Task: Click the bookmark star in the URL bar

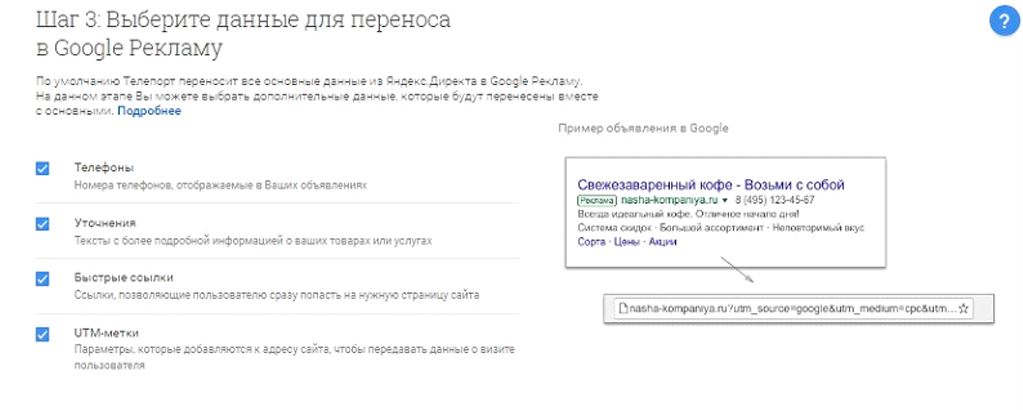Action: click(964, 309)
